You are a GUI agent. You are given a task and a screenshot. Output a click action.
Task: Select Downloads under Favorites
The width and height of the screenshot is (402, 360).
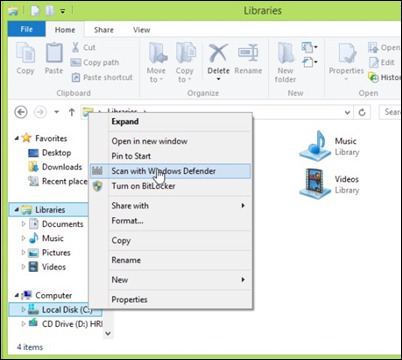[x=55, y=167]
